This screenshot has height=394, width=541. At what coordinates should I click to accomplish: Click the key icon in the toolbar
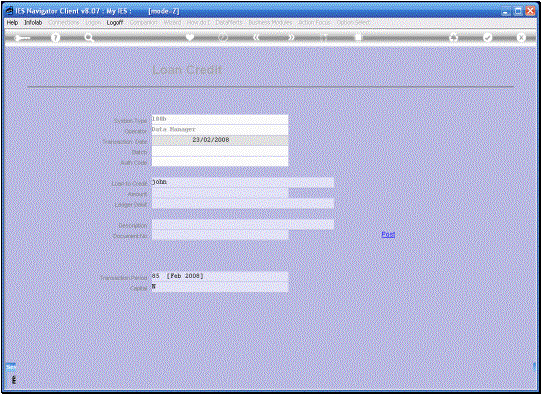[x=22, y=38]
